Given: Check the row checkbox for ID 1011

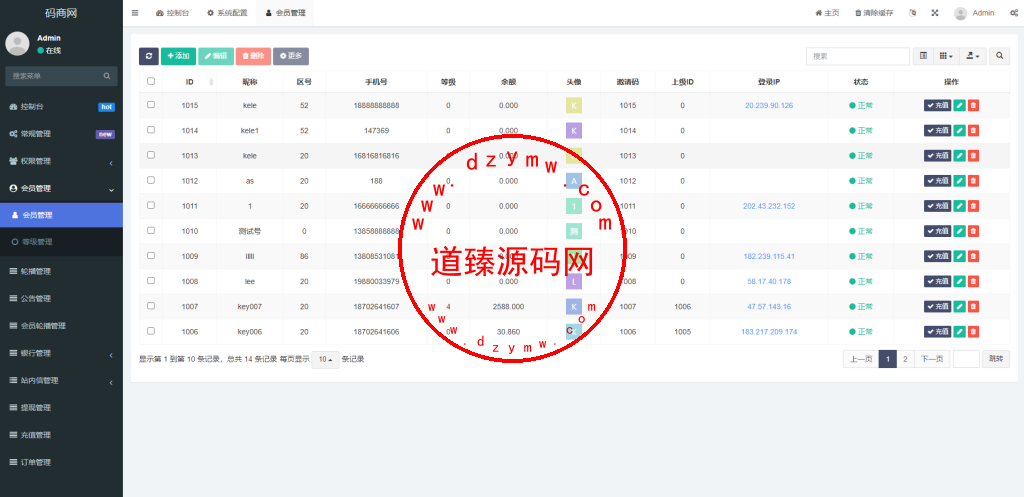Looking at the screenshot, I should (x=151, y=205).
